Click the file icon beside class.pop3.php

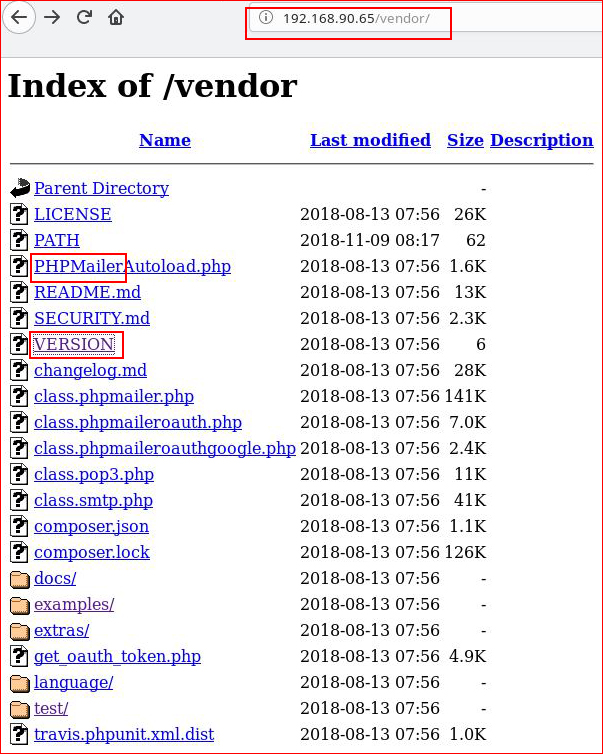[19, 474]
